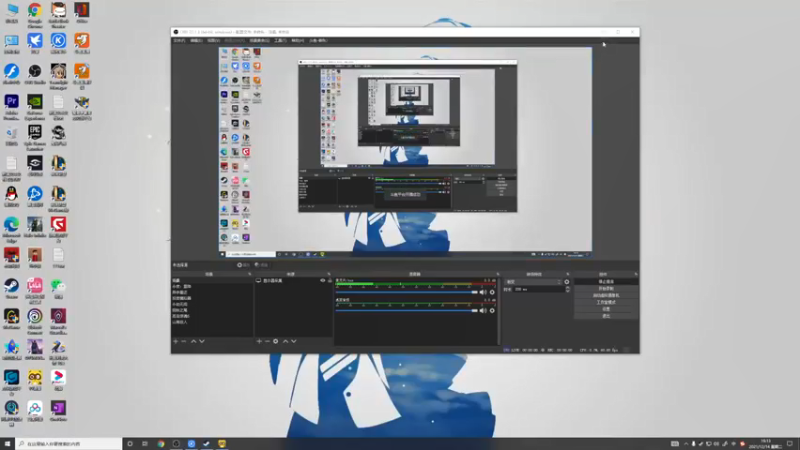The height and width of the screenshot is (450, 800).
Task: Toggle visibility eye of Display Capture source
Action: (x=322, y=281)
